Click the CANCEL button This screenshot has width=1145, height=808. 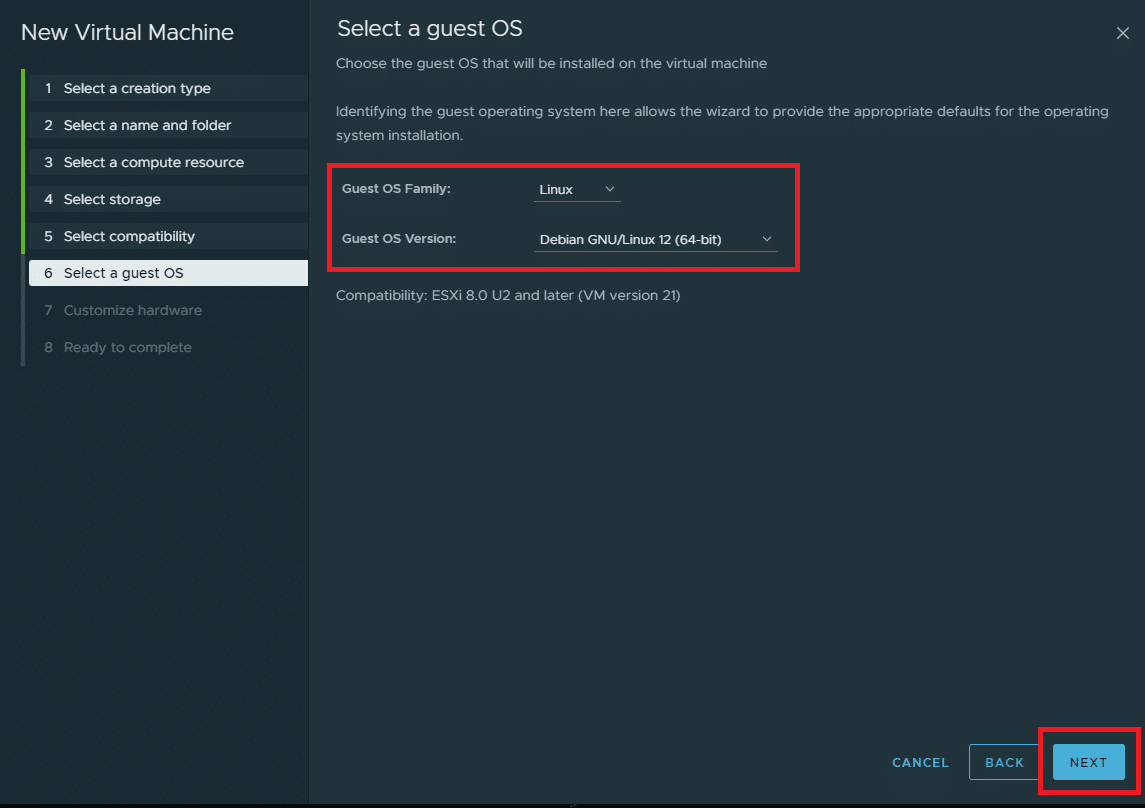tap(920, 762)
